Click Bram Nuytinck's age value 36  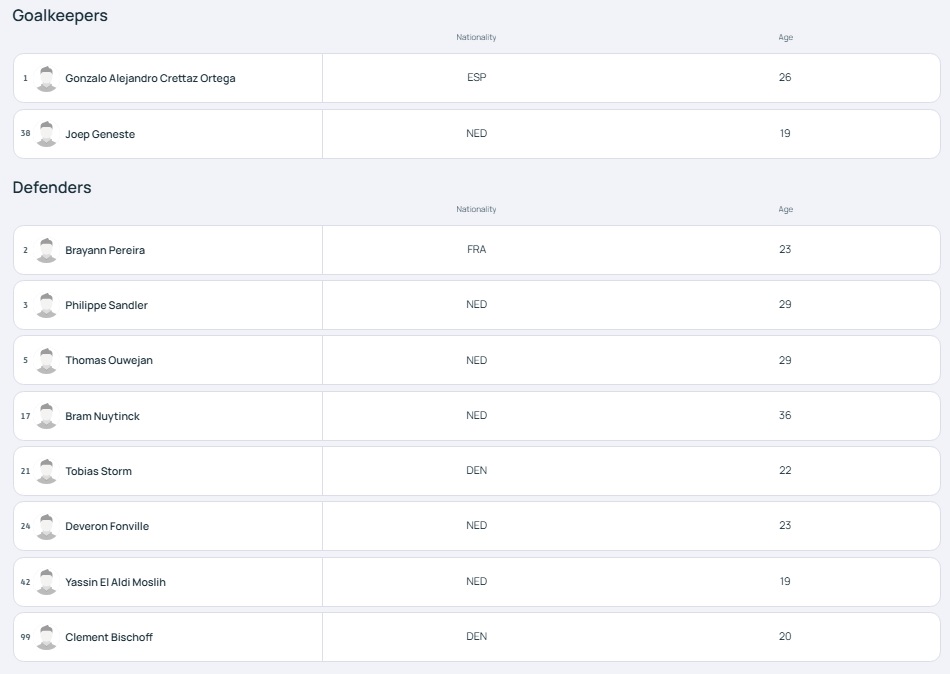(785, 415)
